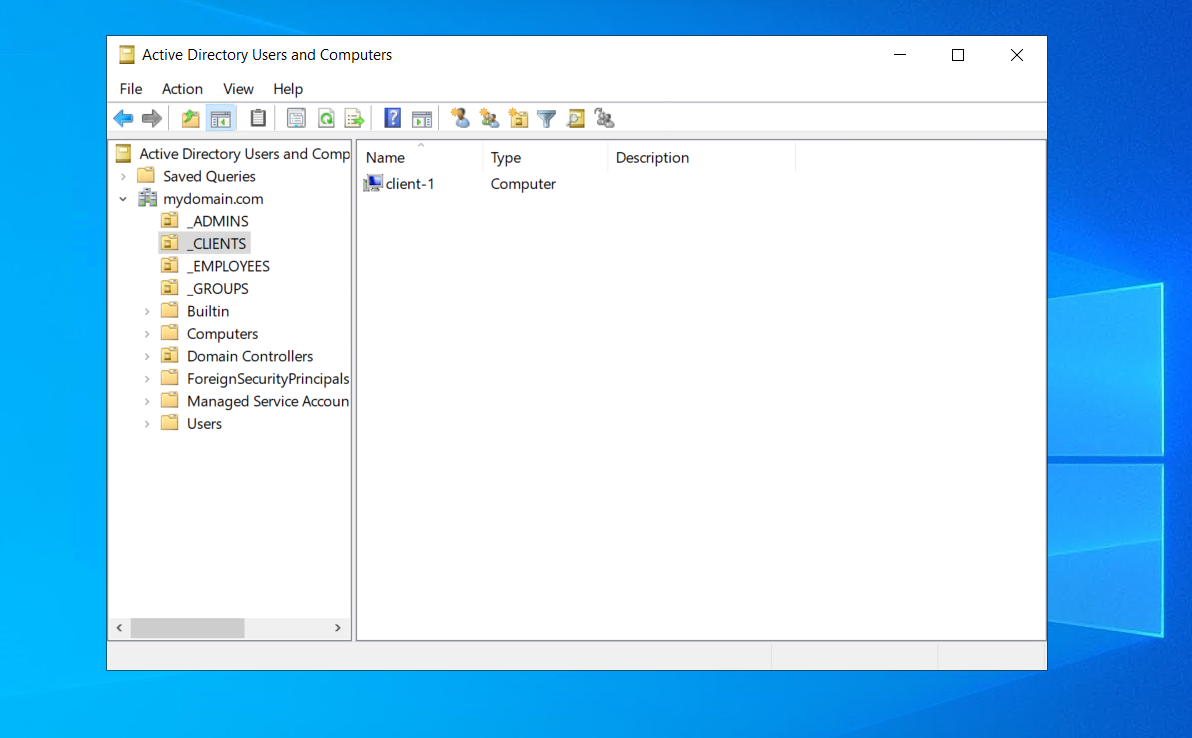Image resolution: width=1192 pixels, height=738 pixels.
Task: Collapse the mydomain.com node
Action: (x=123, y=199)
